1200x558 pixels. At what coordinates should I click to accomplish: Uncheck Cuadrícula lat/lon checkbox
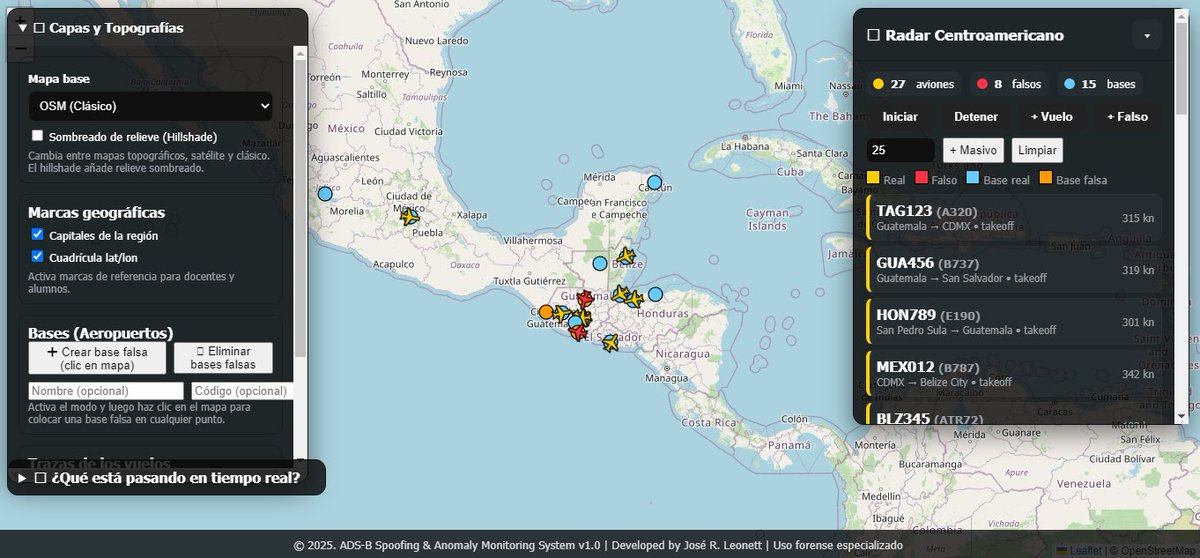coord(38,257)
